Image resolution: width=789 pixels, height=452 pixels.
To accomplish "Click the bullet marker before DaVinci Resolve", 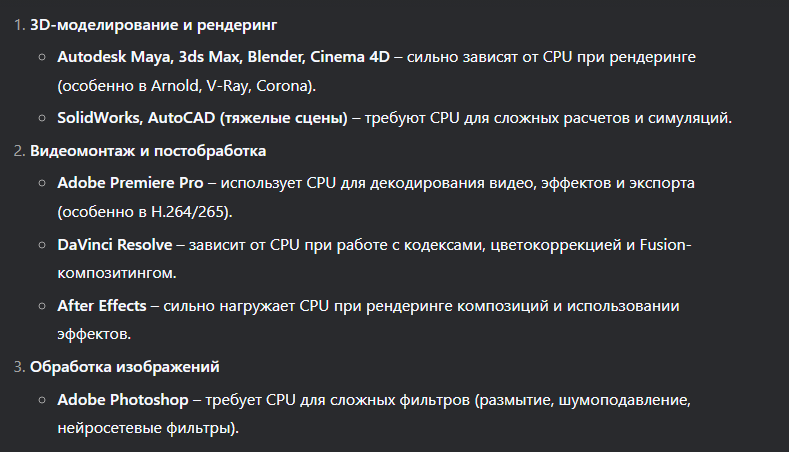I will click(x=42, y=245).
